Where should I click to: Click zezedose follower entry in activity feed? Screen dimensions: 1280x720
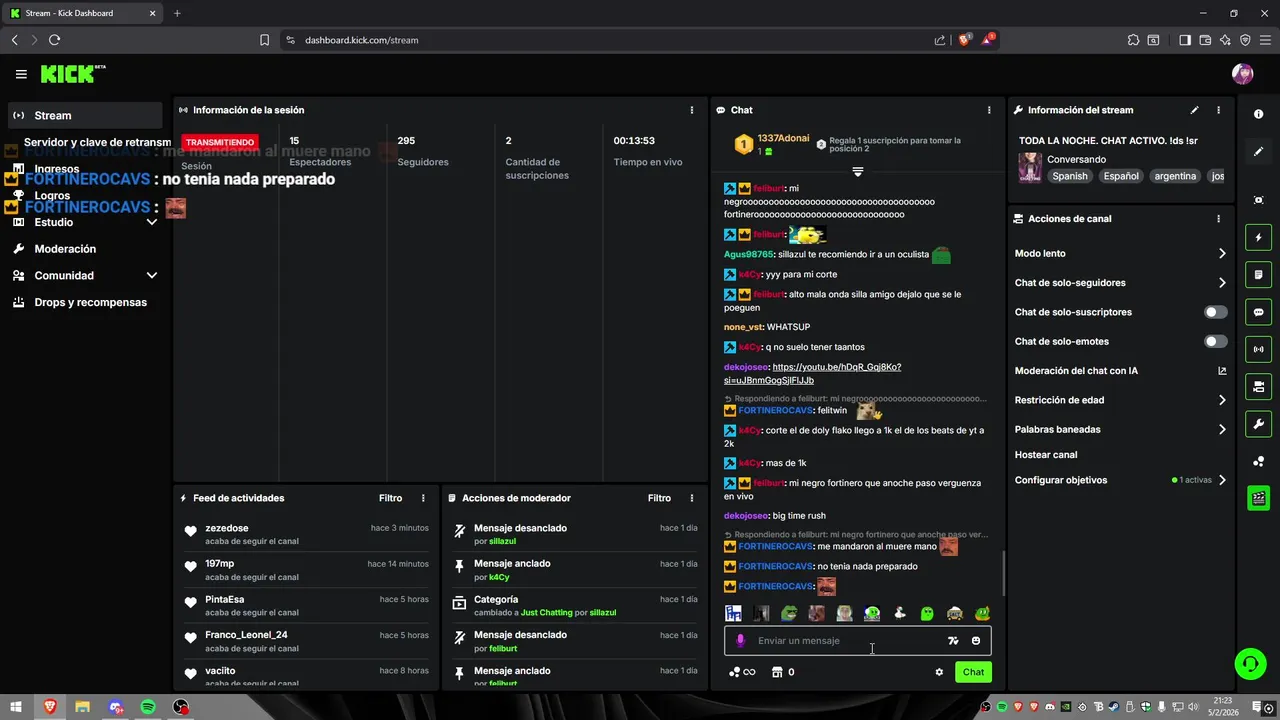coord(306,534)
